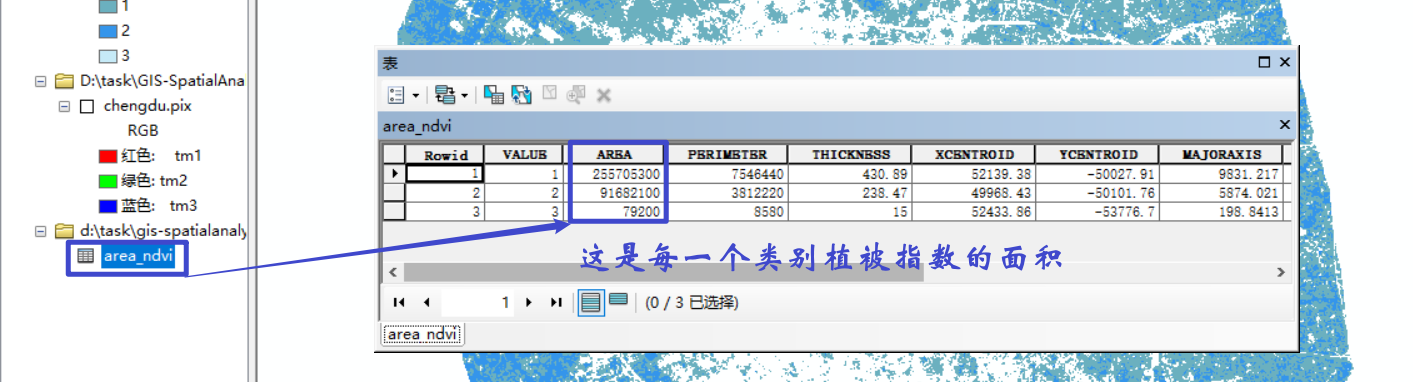Click class 3 light blue legend swatch
The image size is (1413, 382).
click(108, 56)
